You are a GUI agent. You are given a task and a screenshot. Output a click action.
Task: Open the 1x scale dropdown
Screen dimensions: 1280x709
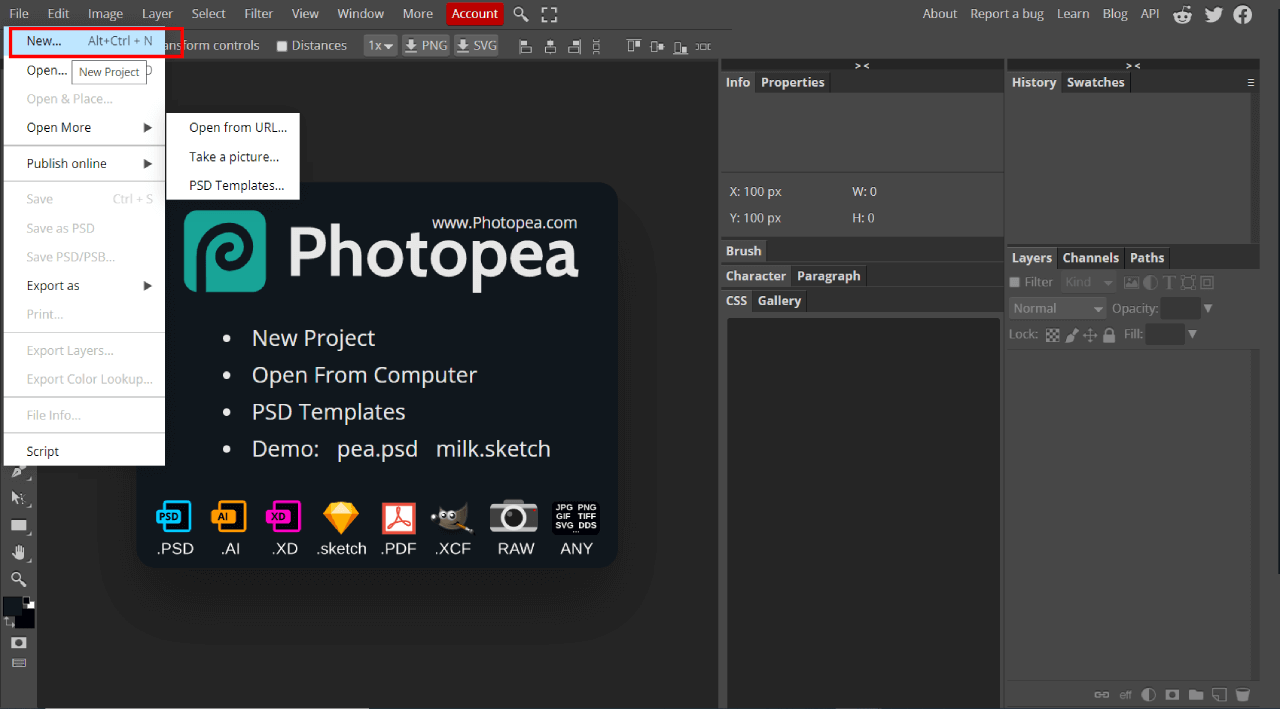[380, 45]
